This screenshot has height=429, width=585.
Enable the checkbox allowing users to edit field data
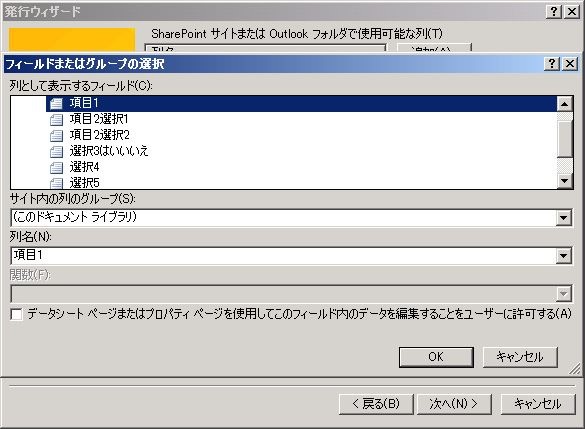pos(16,314)
